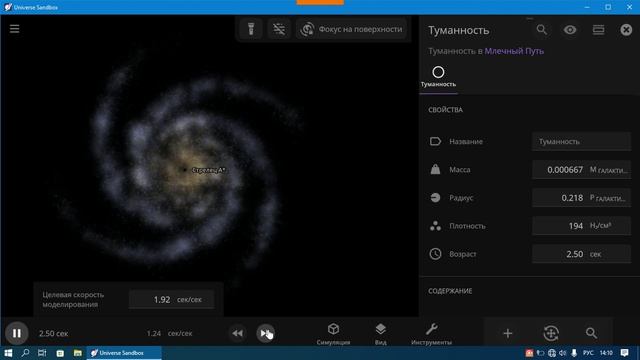Open the hamburger main menu
The image size is (640, 360).
(x=14, y=29)
